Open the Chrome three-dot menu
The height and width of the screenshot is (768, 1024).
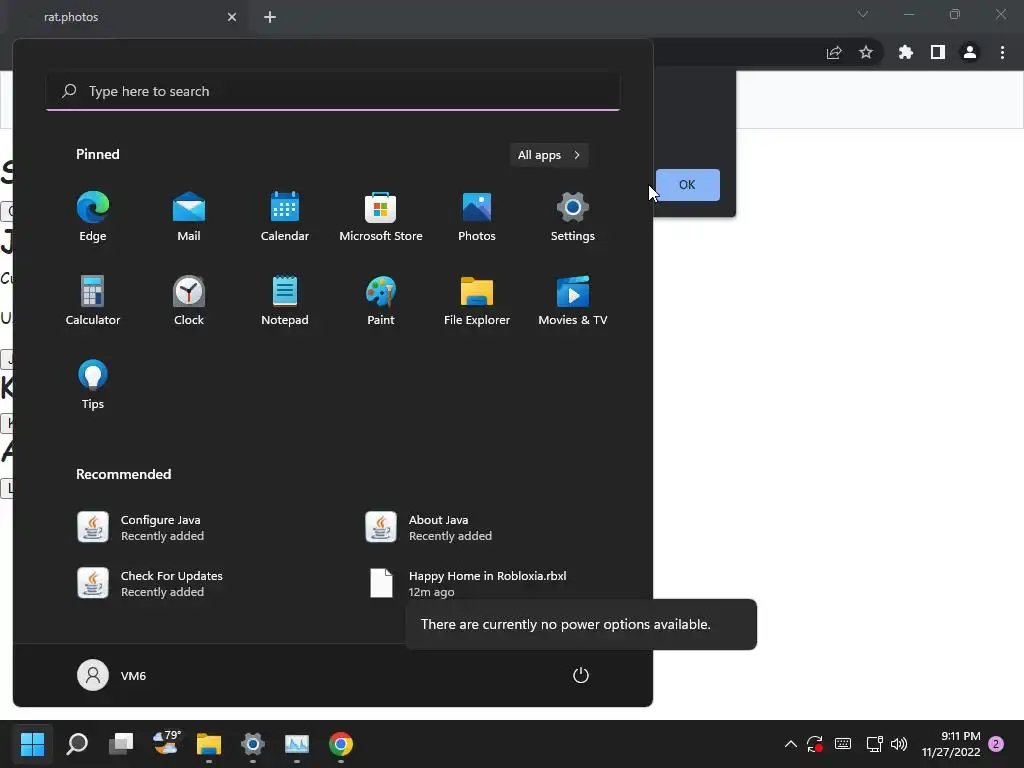pyautogui.click(x=1002, y=53)
